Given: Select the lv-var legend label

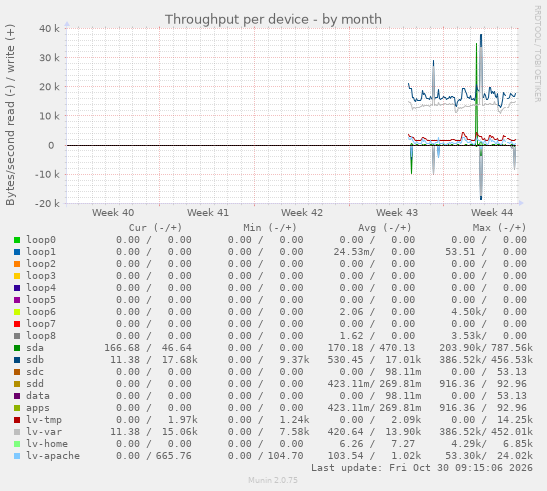Looking at the screenshot, I should 44,432.
